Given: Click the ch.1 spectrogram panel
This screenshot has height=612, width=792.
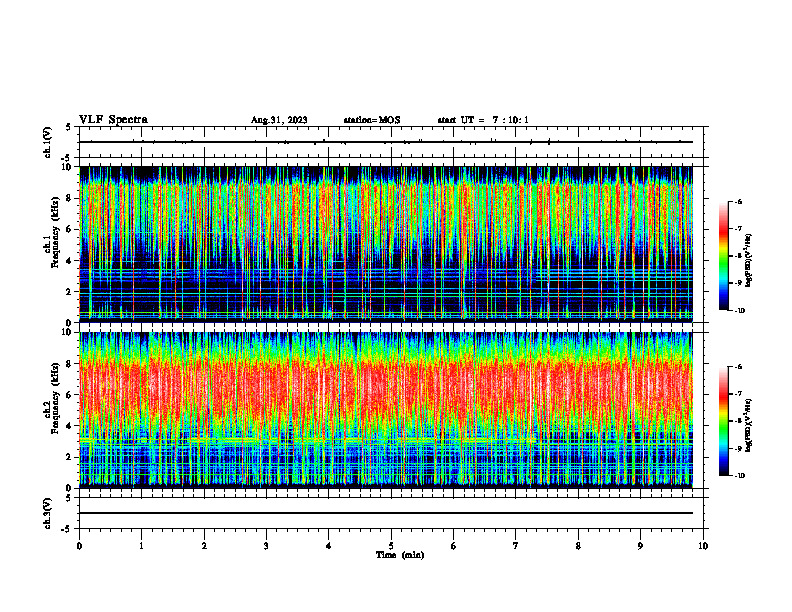Looking at the screenshot, I should point(386,244).
